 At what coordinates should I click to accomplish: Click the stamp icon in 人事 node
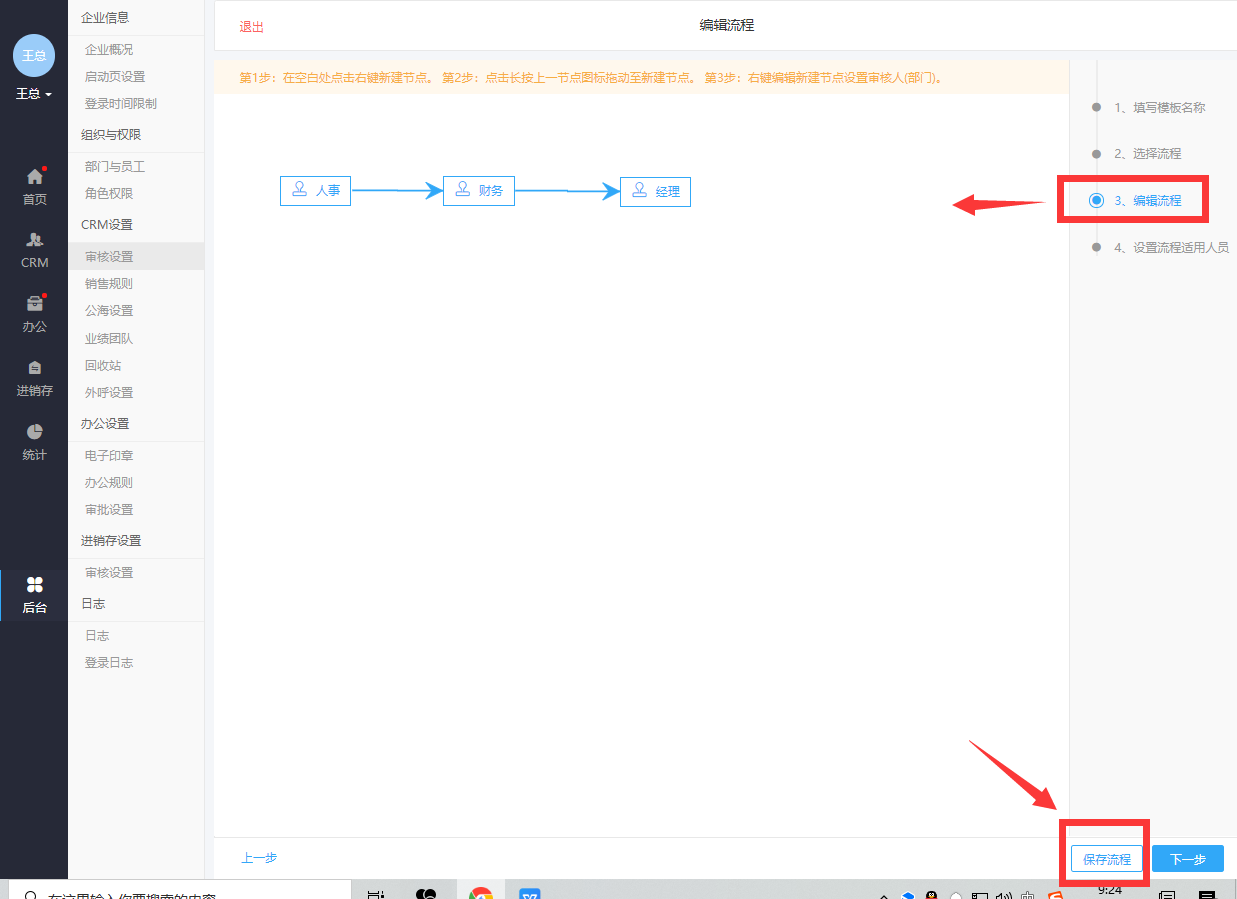[299, 188]
